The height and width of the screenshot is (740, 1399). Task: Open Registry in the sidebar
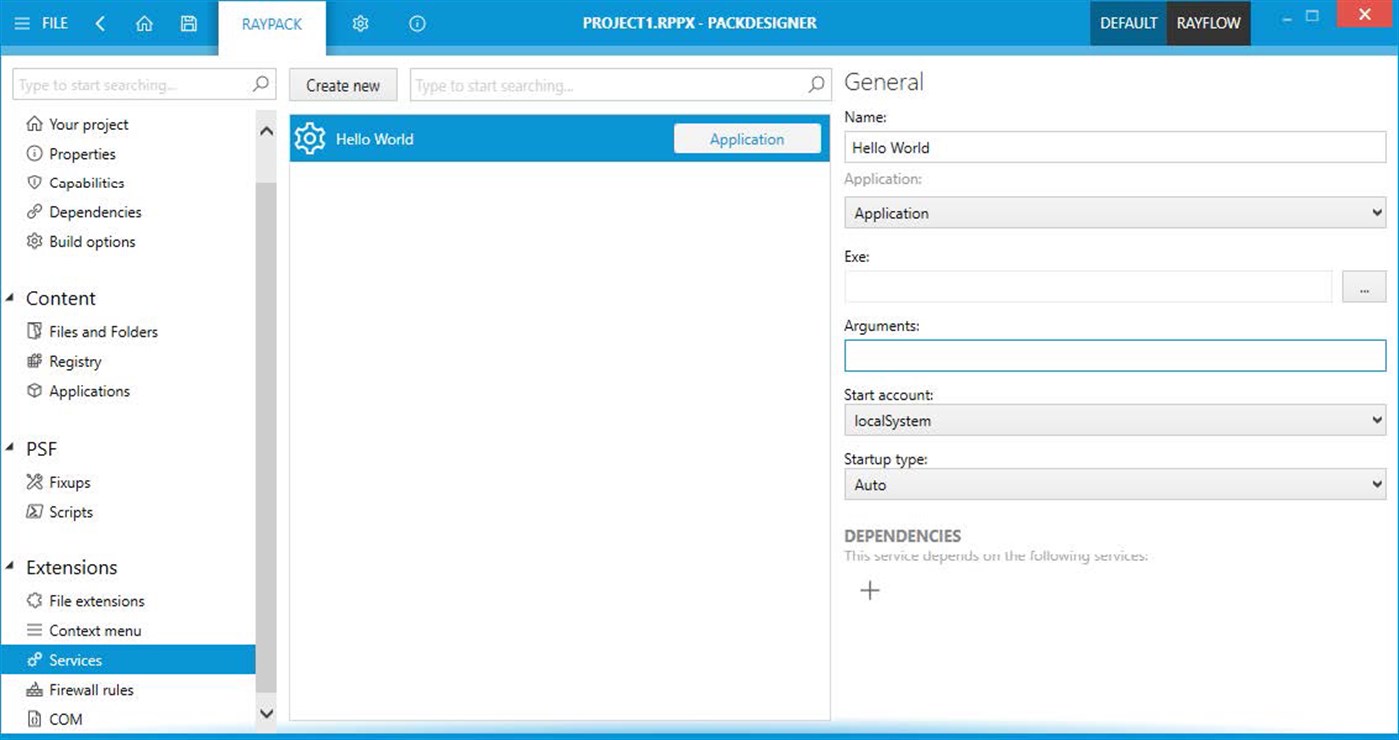[75, 362]
